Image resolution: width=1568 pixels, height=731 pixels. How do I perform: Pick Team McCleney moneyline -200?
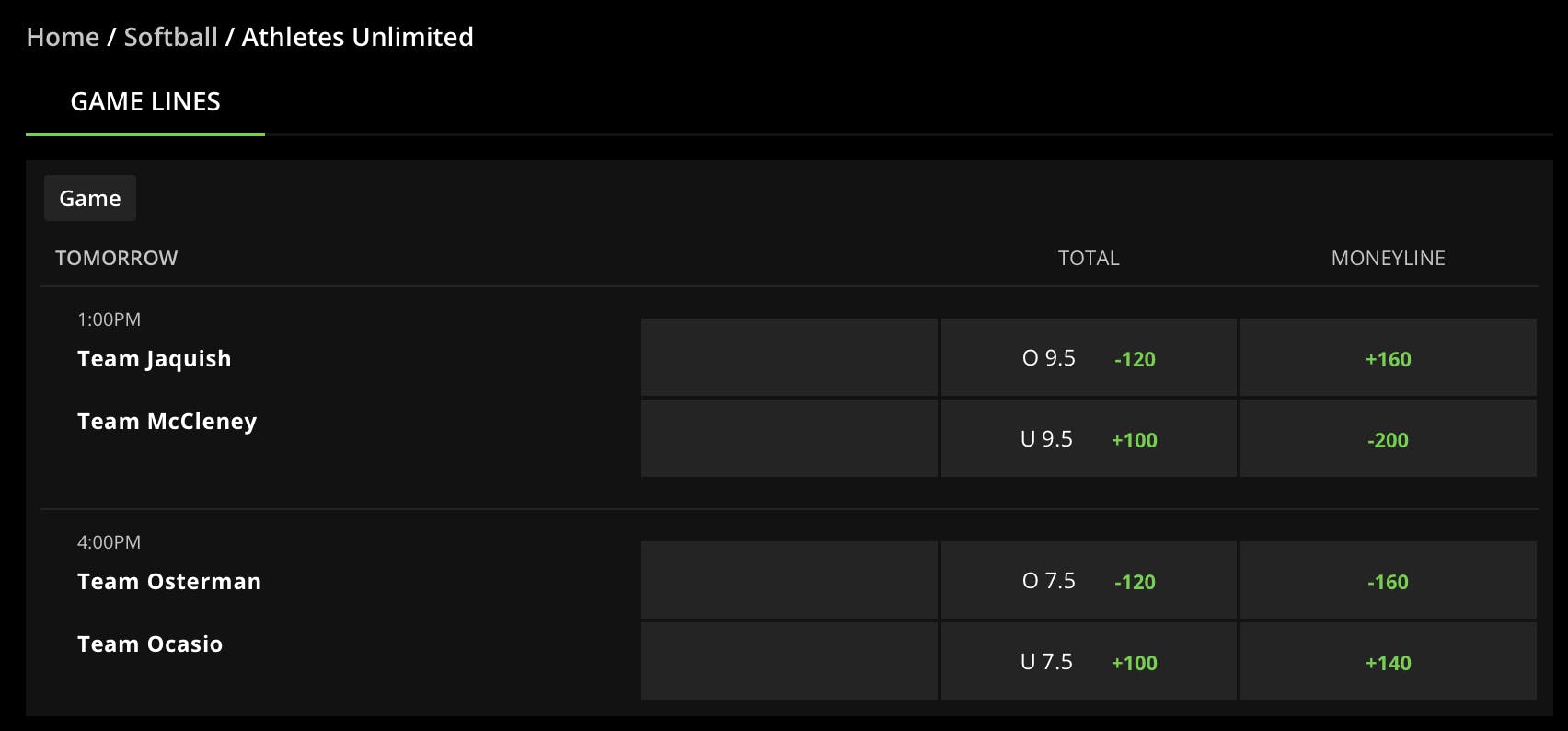(1388, 439)
